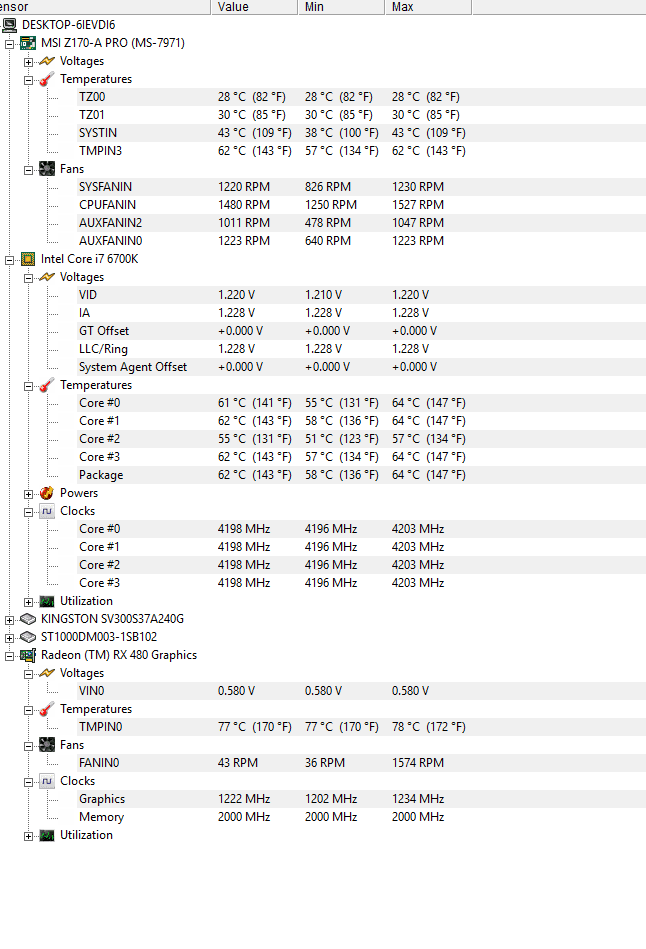This screenshot has width=646, height=949.
Task: Select the AUXFANIN2 fan row
Action: coord(362,223)
